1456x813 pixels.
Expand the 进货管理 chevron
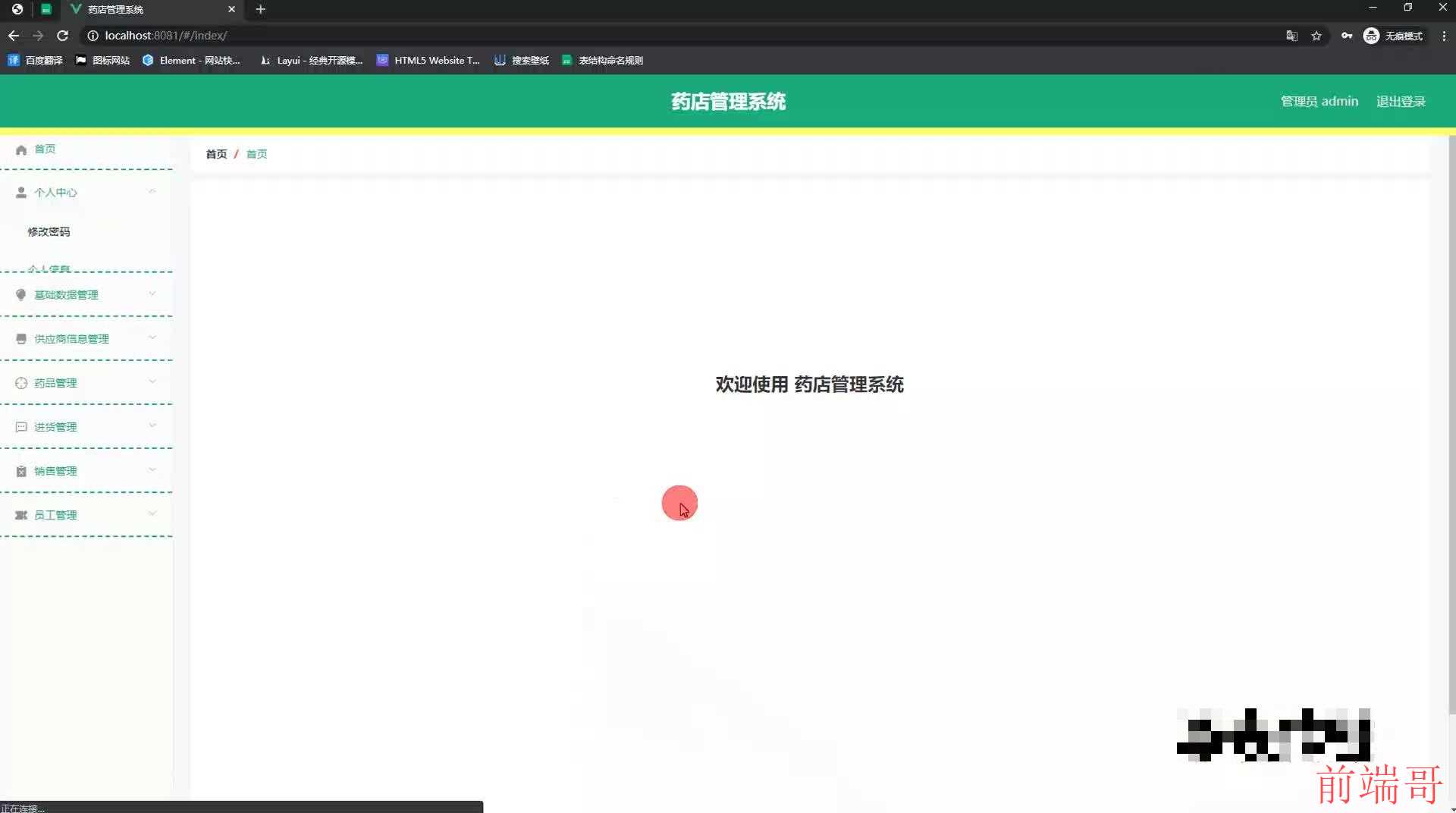point(152,426)
